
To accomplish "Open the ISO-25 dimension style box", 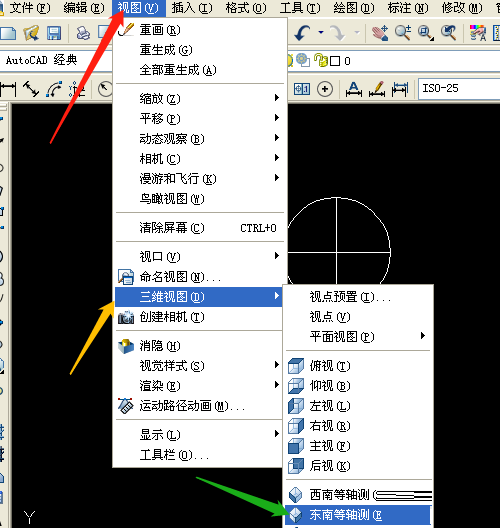I will [x=459, y=89].
